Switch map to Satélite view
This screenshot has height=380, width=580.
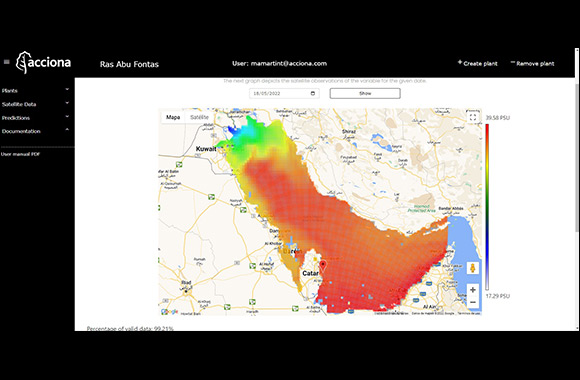(199, 117)
